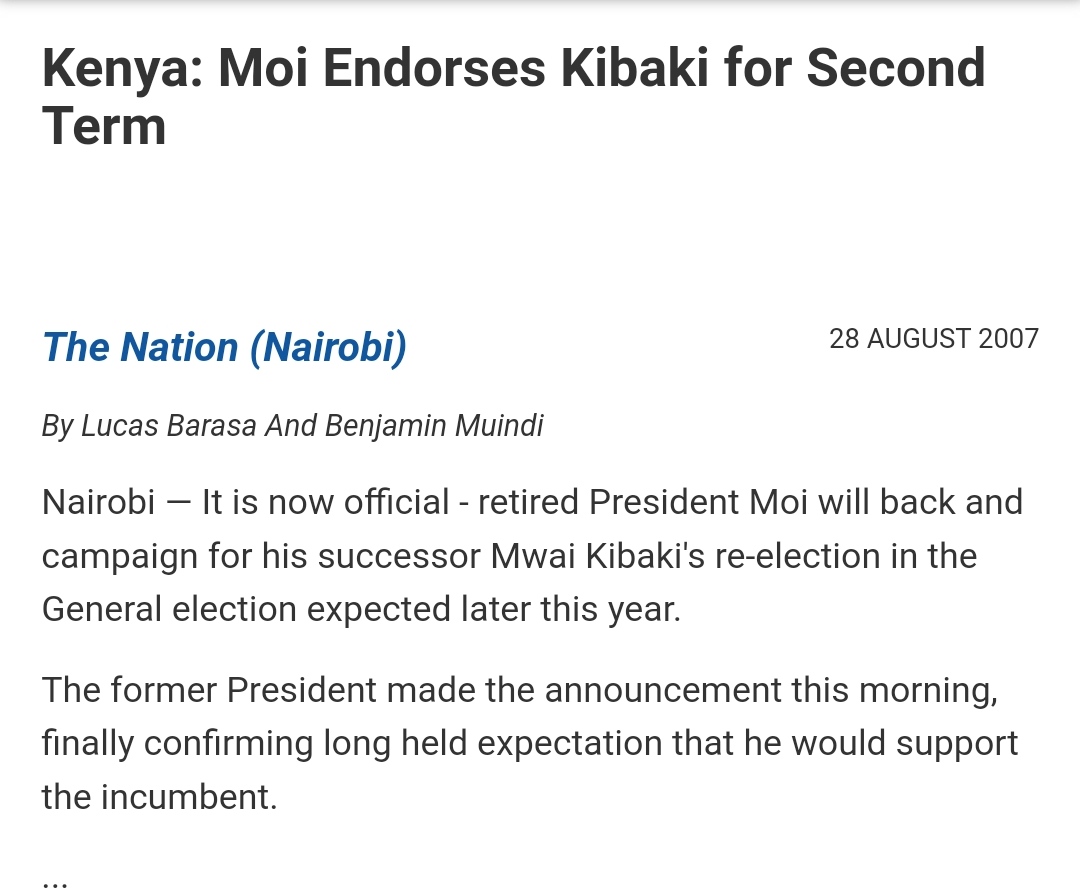The height and width of the screenshot is (895, 1080).
Task: Click the article headline about Moi endorsing Kibaki
Action: coord(513,96)
